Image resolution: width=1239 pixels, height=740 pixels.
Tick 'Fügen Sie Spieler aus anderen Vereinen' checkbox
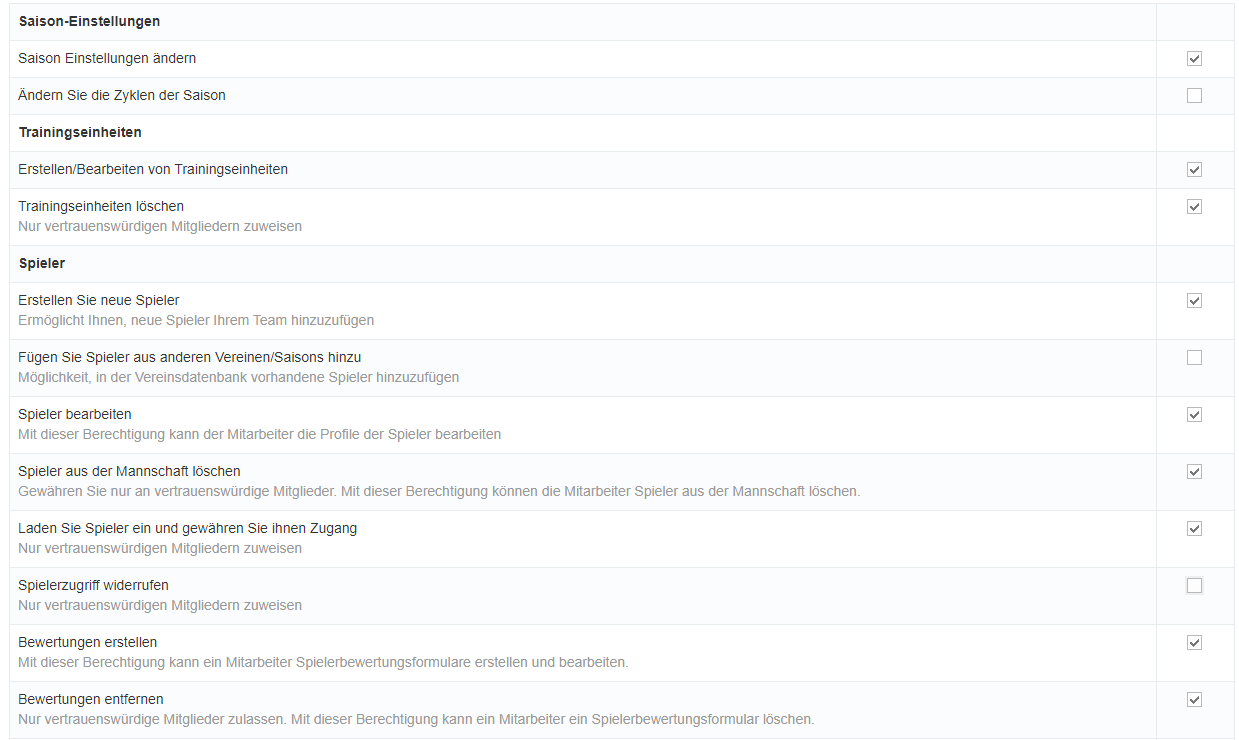point(1194,358)
